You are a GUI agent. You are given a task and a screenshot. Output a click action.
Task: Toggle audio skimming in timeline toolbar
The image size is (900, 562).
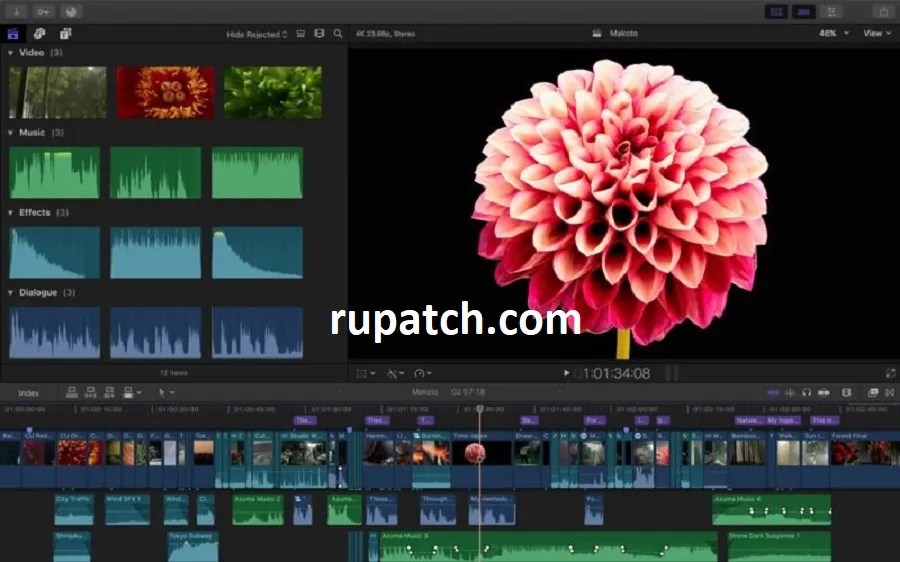[790, 393]
